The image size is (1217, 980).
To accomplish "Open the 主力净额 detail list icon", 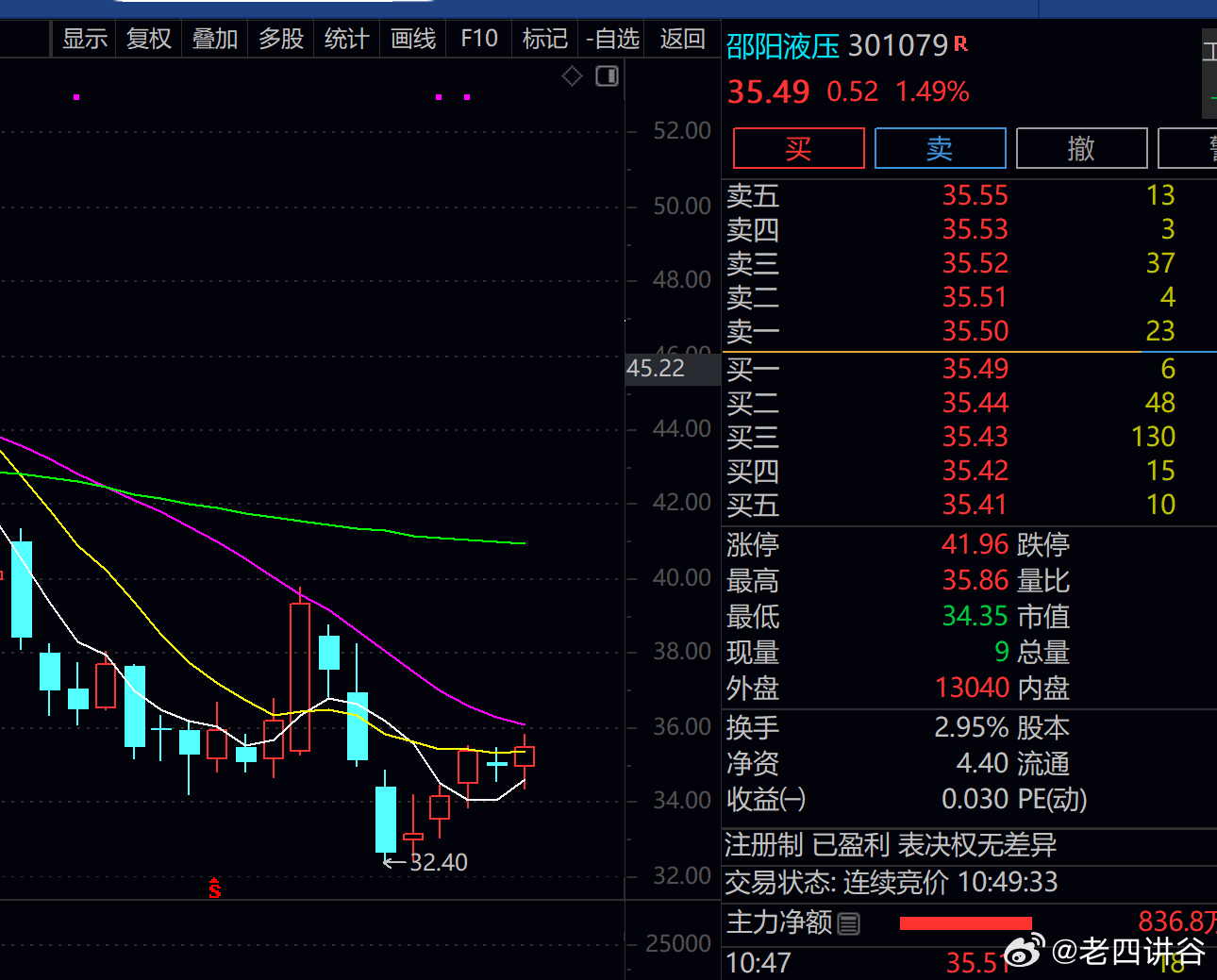I will (849, 923).
